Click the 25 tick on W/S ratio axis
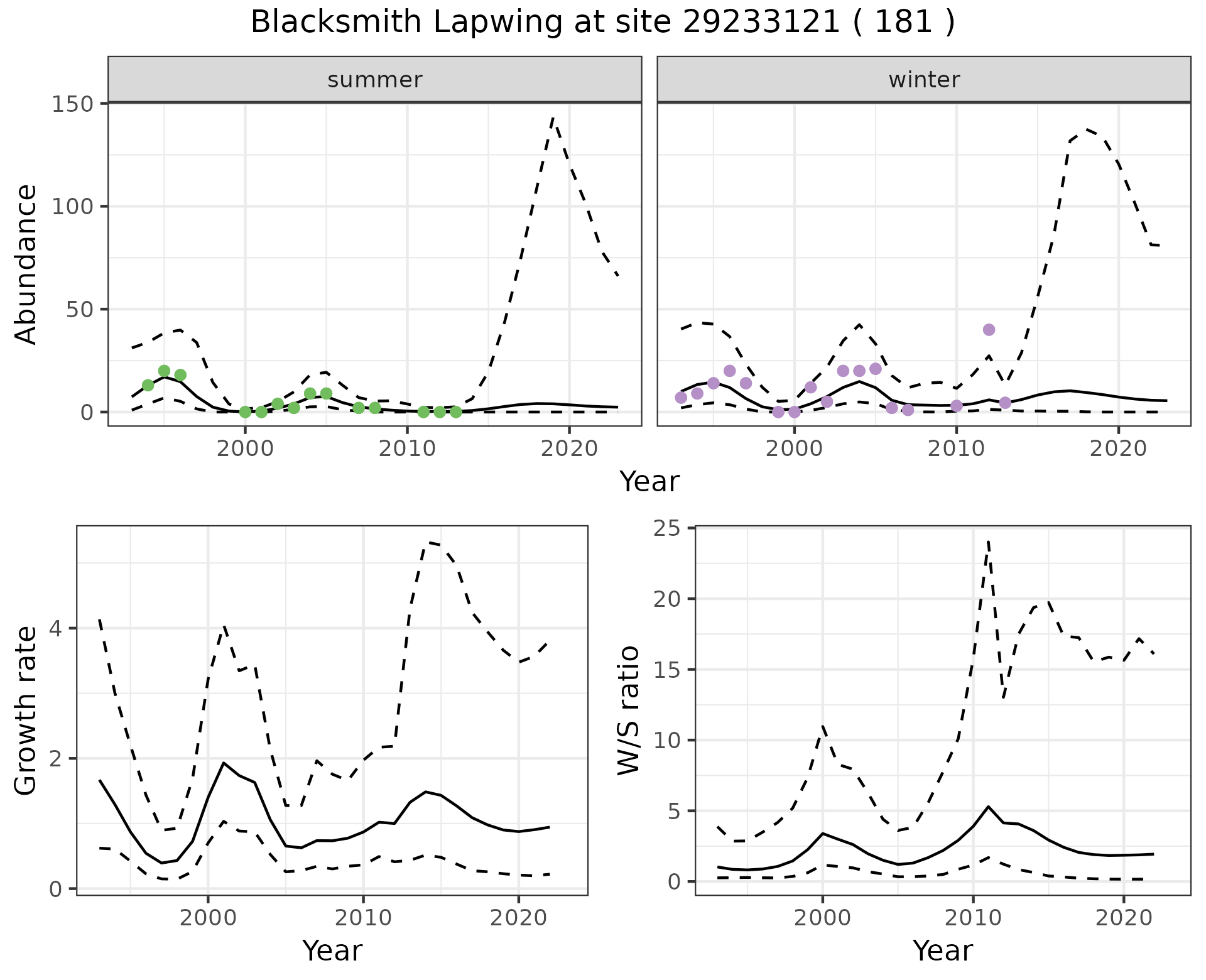This screenshot has height=980, width=1206. [x=667, y=529]
